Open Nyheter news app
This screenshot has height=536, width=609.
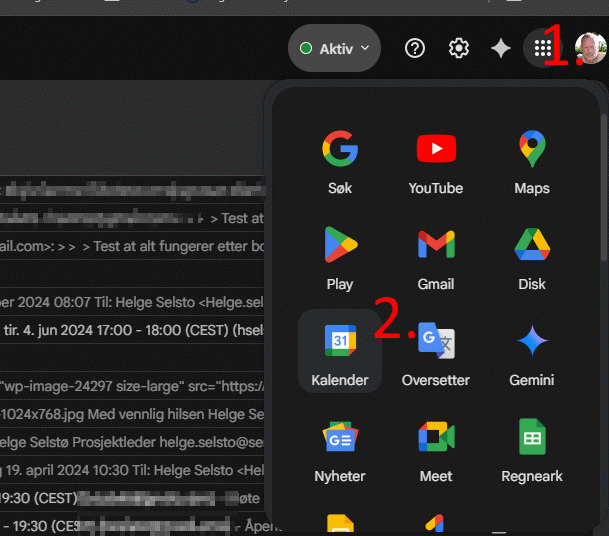340,451
